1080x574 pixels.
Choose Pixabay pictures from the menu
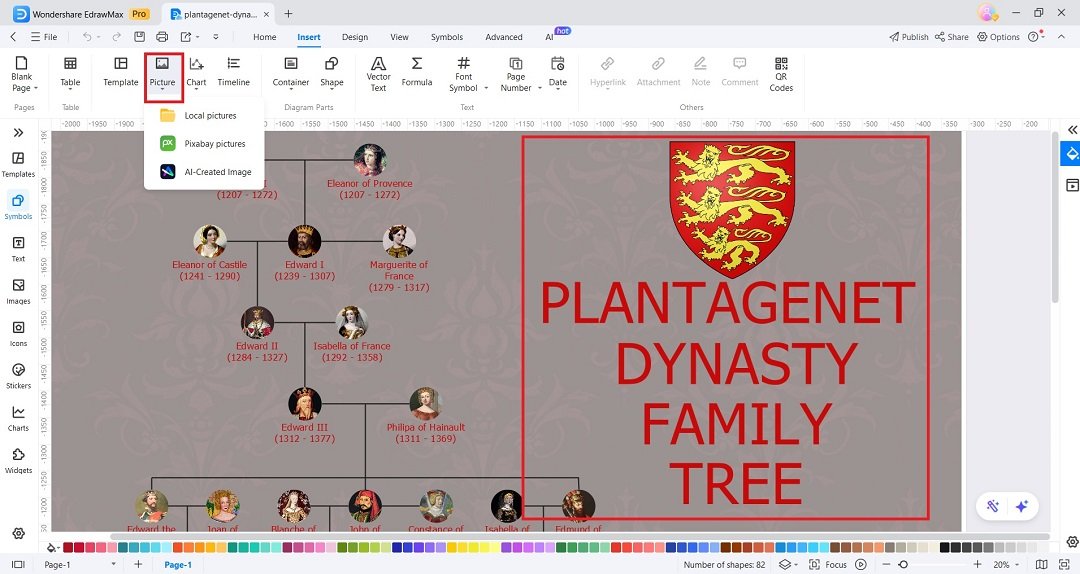(204, 144)
